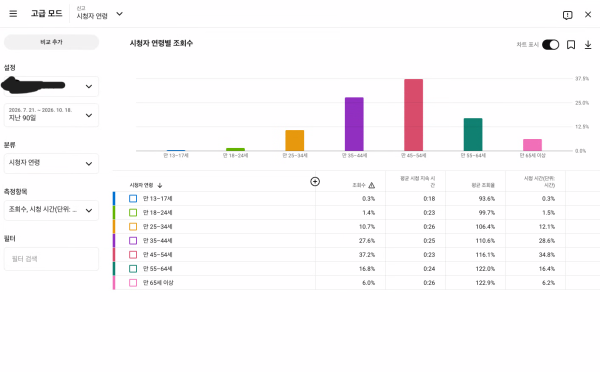This screenshot has width=600, height=372.
Task: Click the teal 만 55–64세 chart bar
Action: [473, 134]
